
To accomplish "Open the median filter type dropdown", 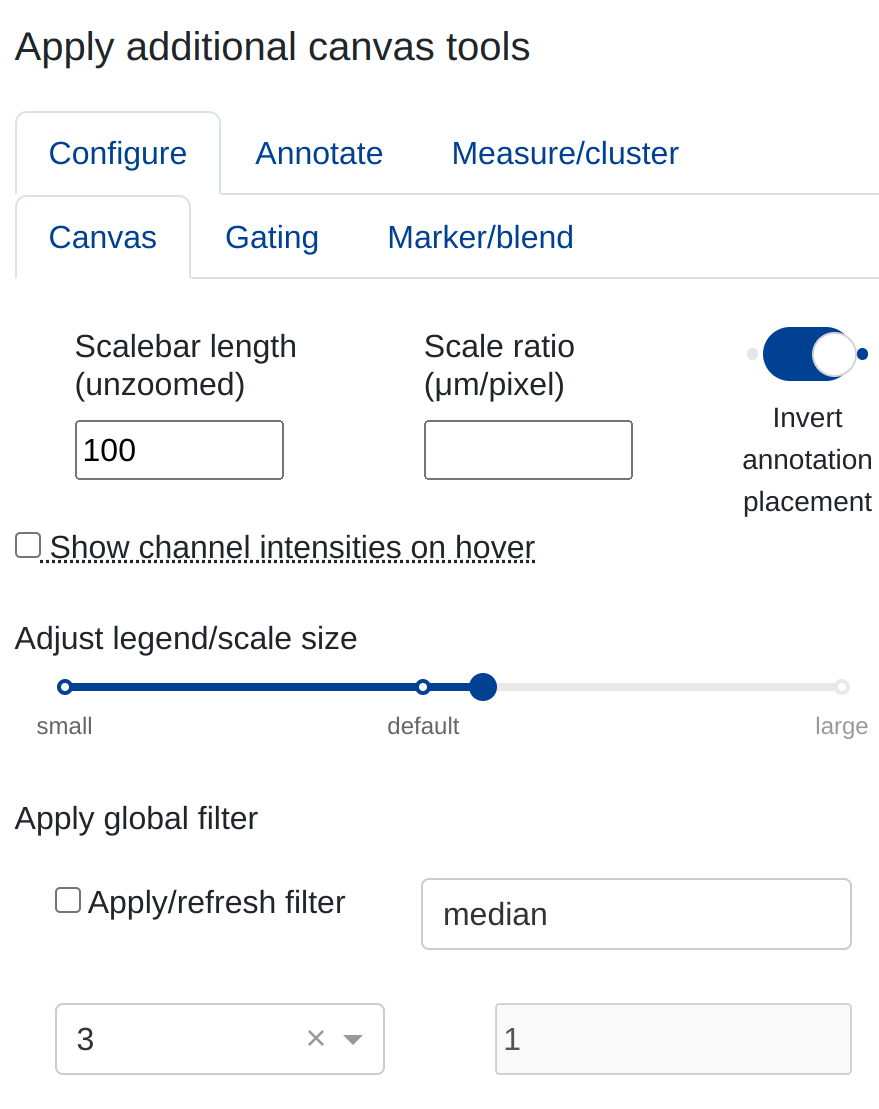I will click(636, 914).
